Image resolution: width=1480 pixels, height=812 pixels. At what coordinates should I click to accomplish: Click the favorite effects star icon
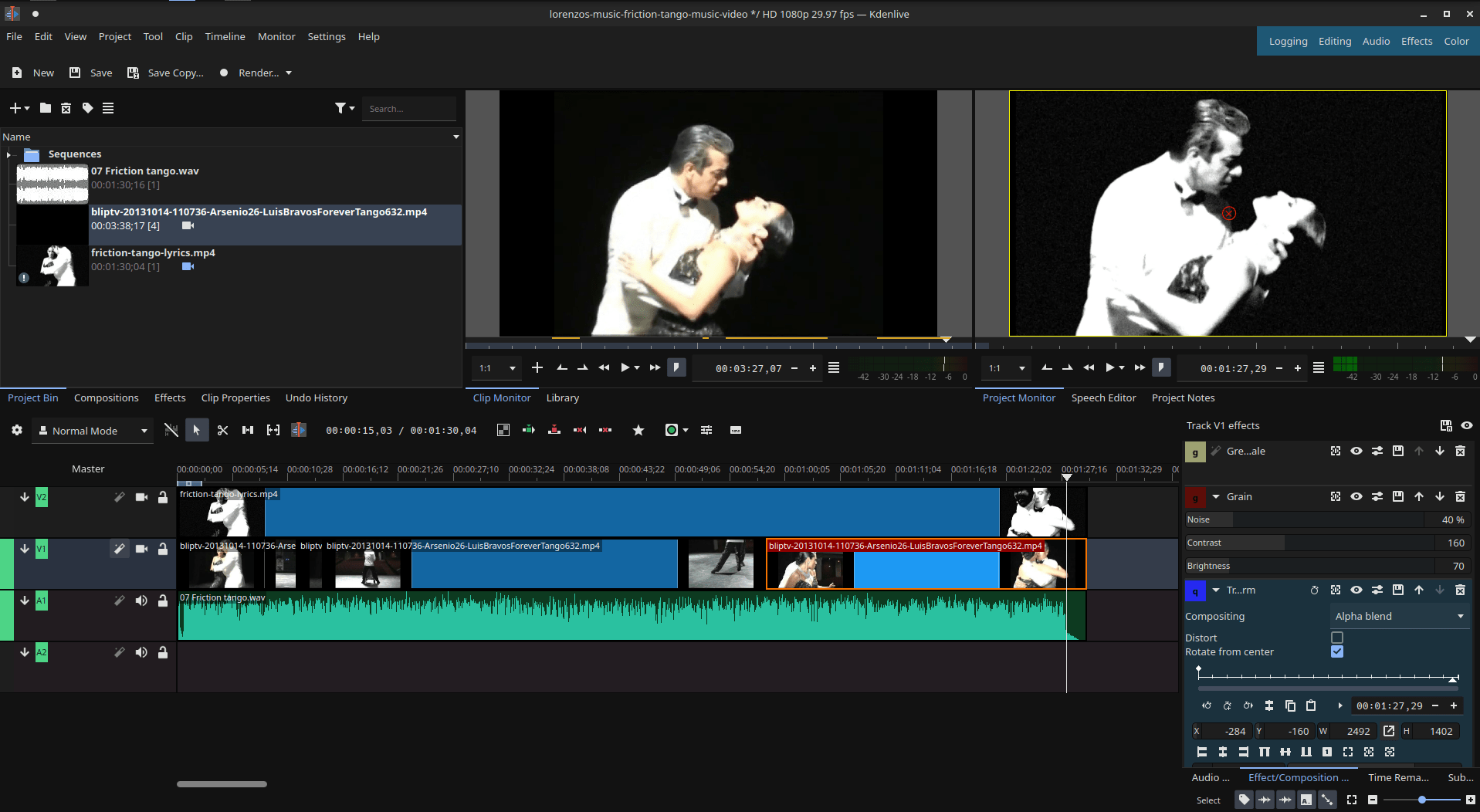638,430
